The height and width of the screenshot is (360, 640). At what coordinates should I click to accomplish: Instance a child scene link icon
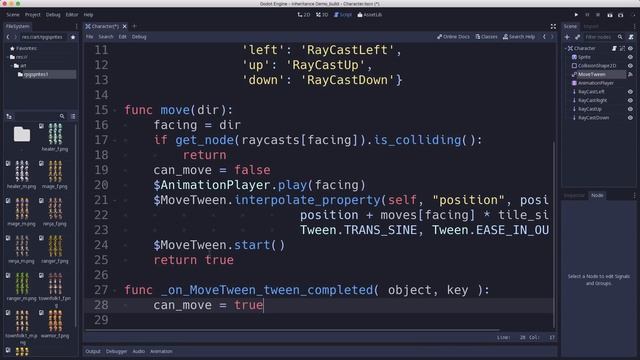577,37
